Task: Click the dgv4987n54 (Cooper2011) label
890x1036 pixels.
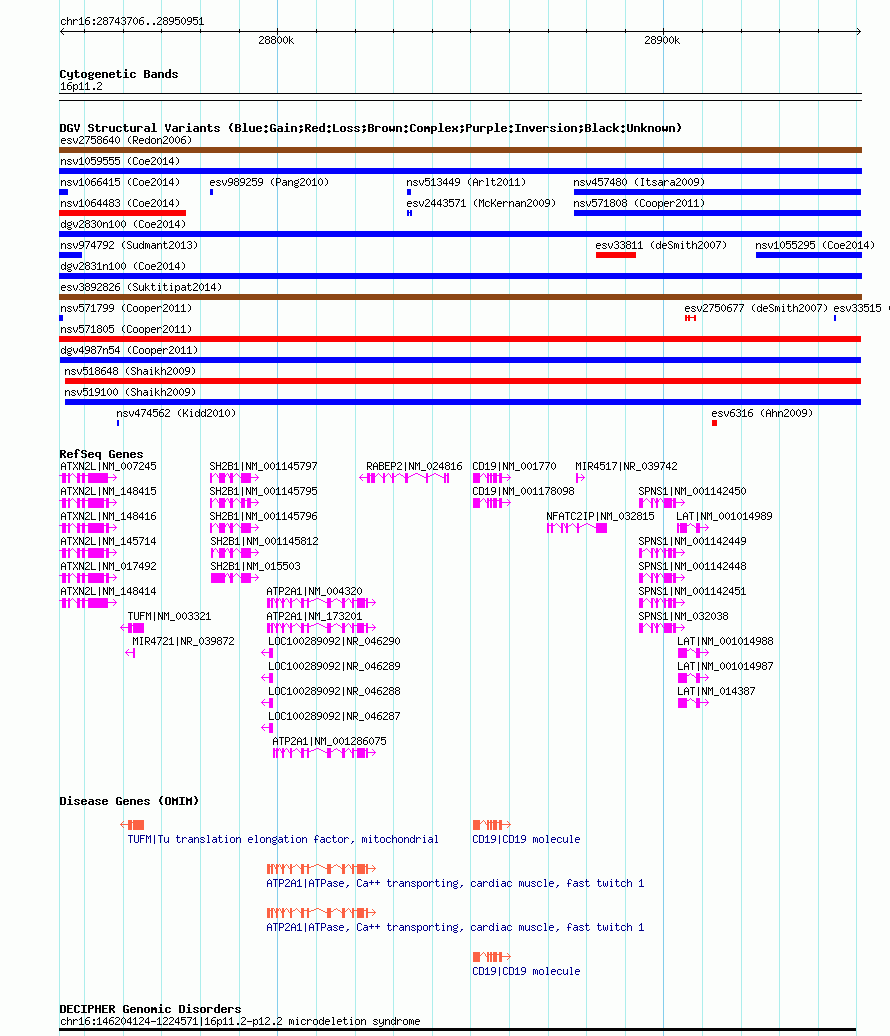Action: pos(129,350)
